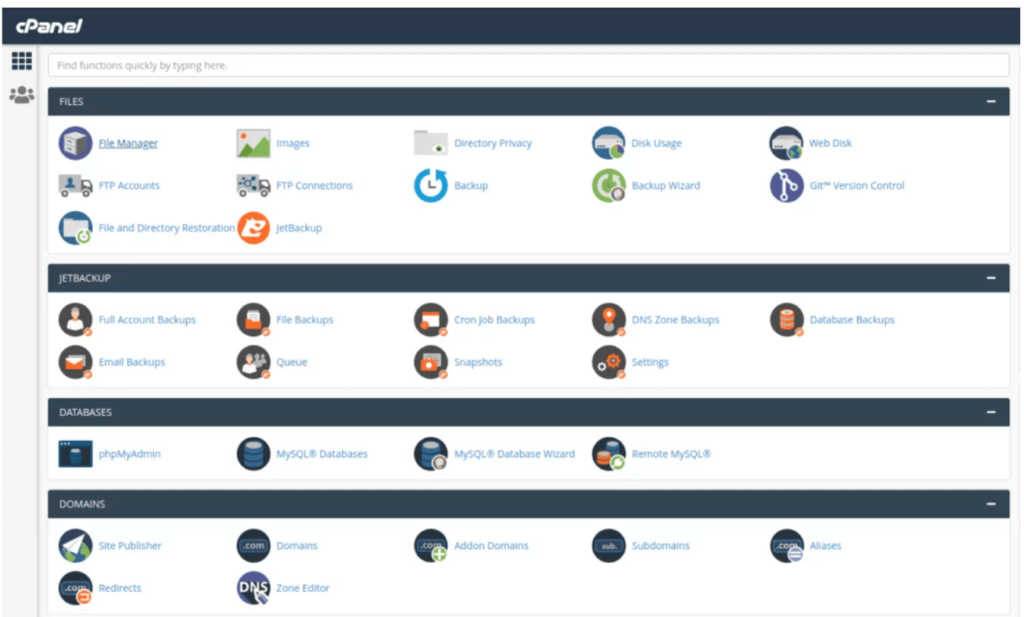Click the Aliases icon
Viewport: 1024px width, 617px height.
tap(786, 546)
